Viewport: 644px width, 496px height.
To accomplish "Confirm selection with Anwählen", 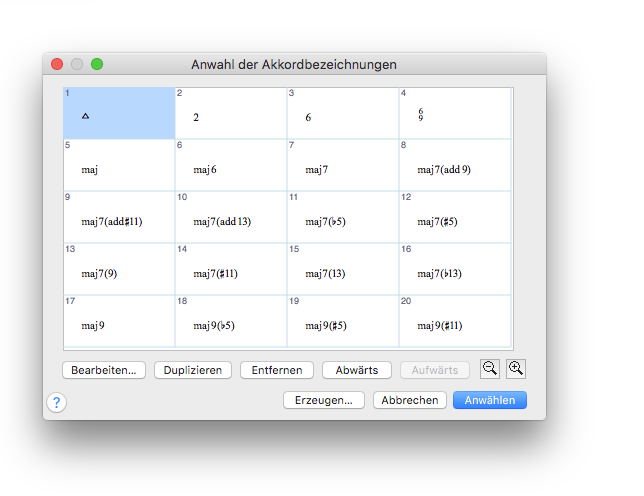I will pos(490,400).
